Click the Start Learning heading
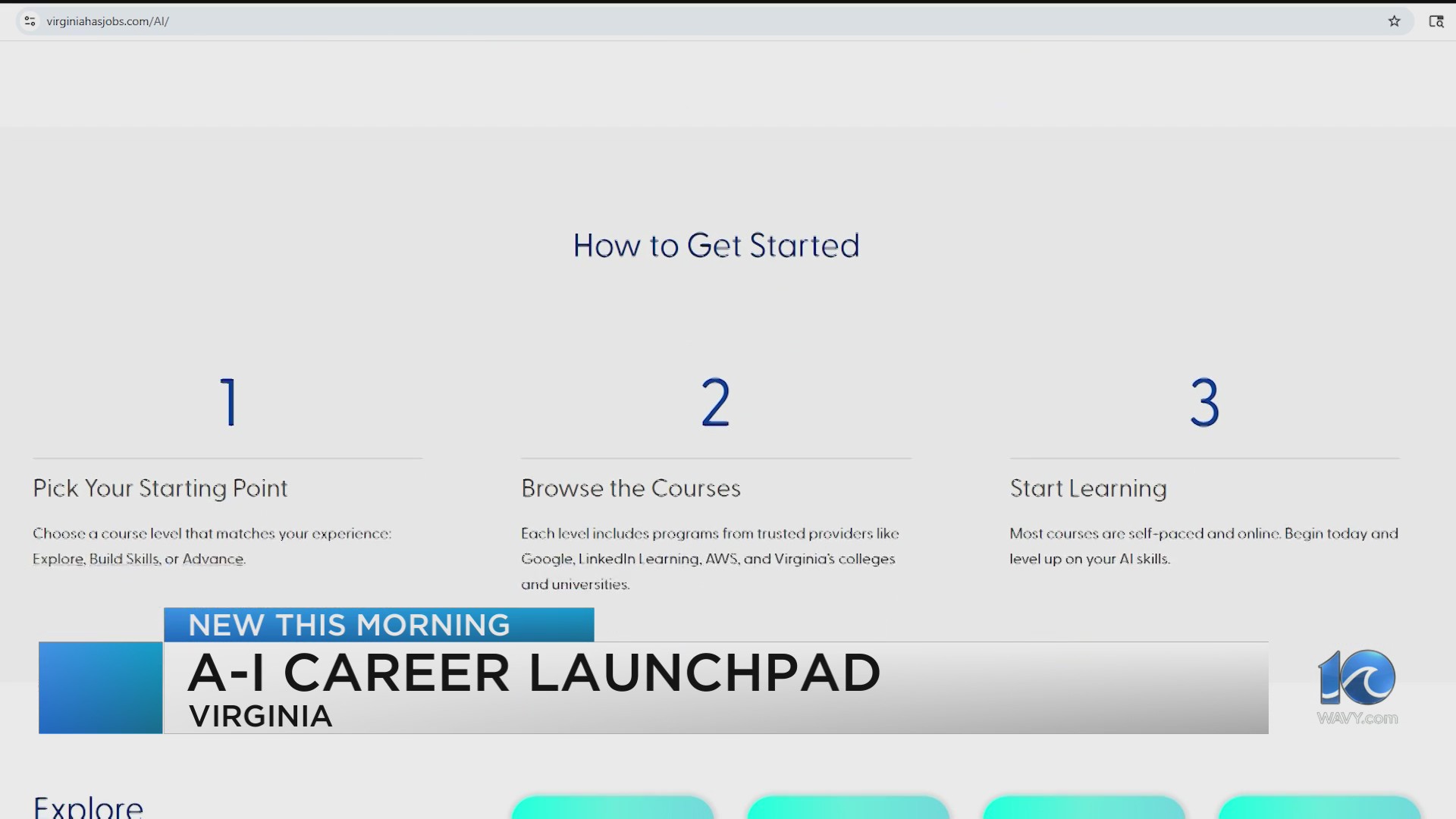 click(1088, 489)
